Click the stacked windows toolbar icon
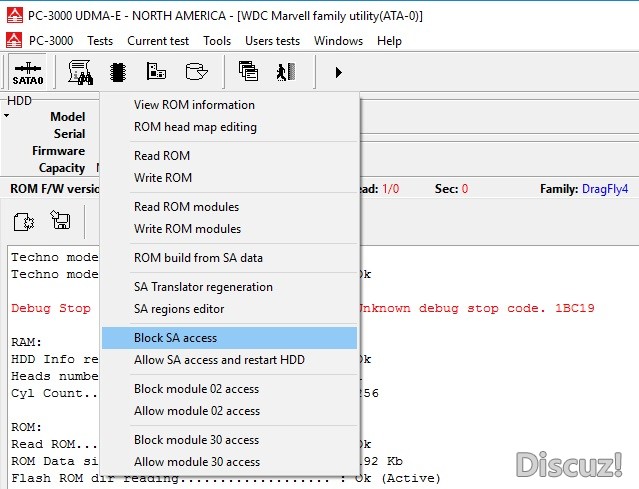Viewport: 639px width, 489px height. (248, 72)
